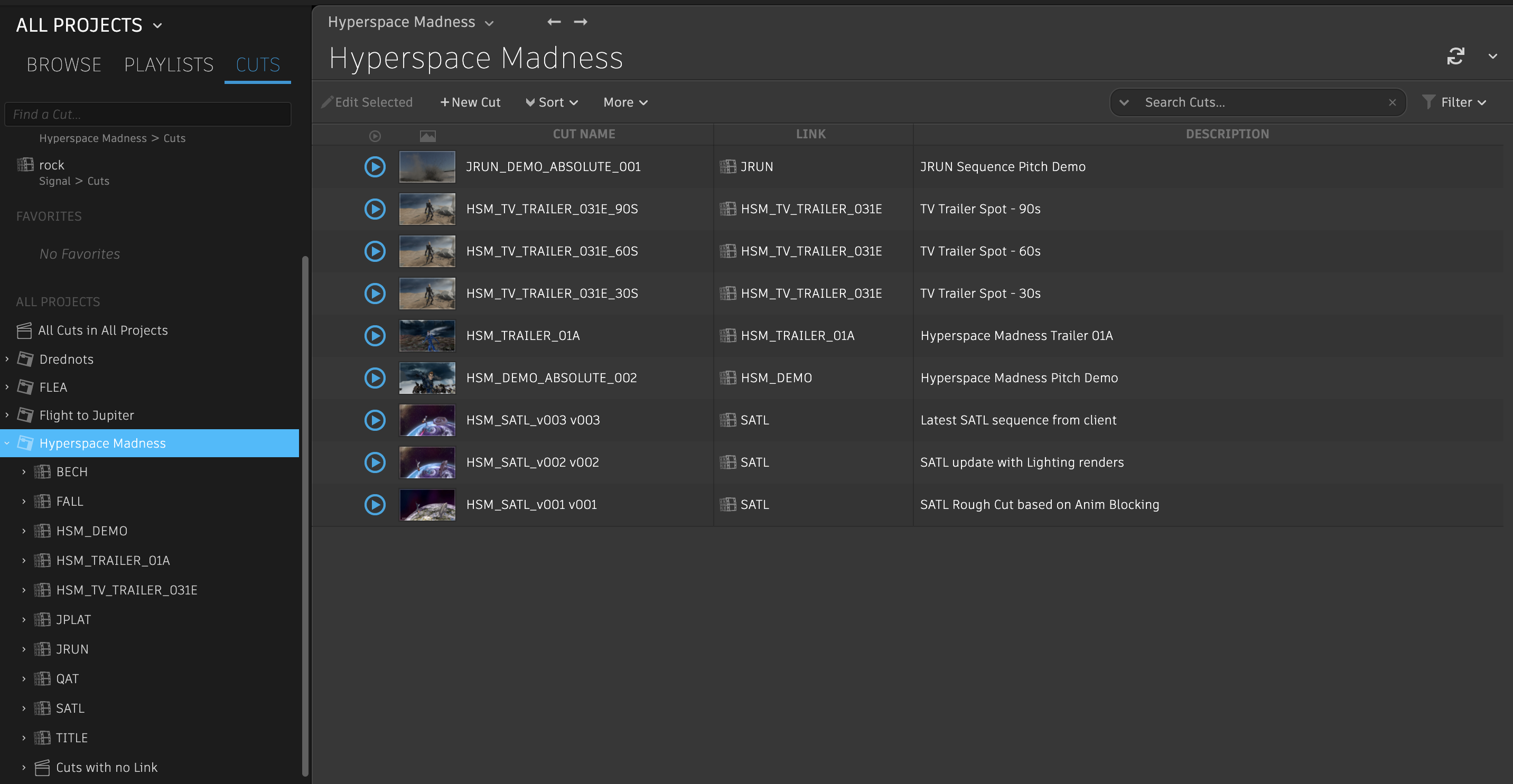Click the rock clip icon in sidebar
Viewport: 1513px width, 784px height.
(x=26, y=164)
